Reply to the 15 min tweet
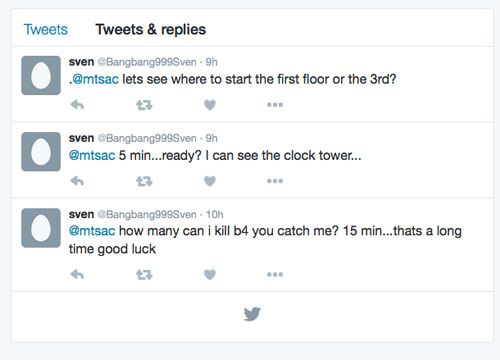 (x=77, y=274)
